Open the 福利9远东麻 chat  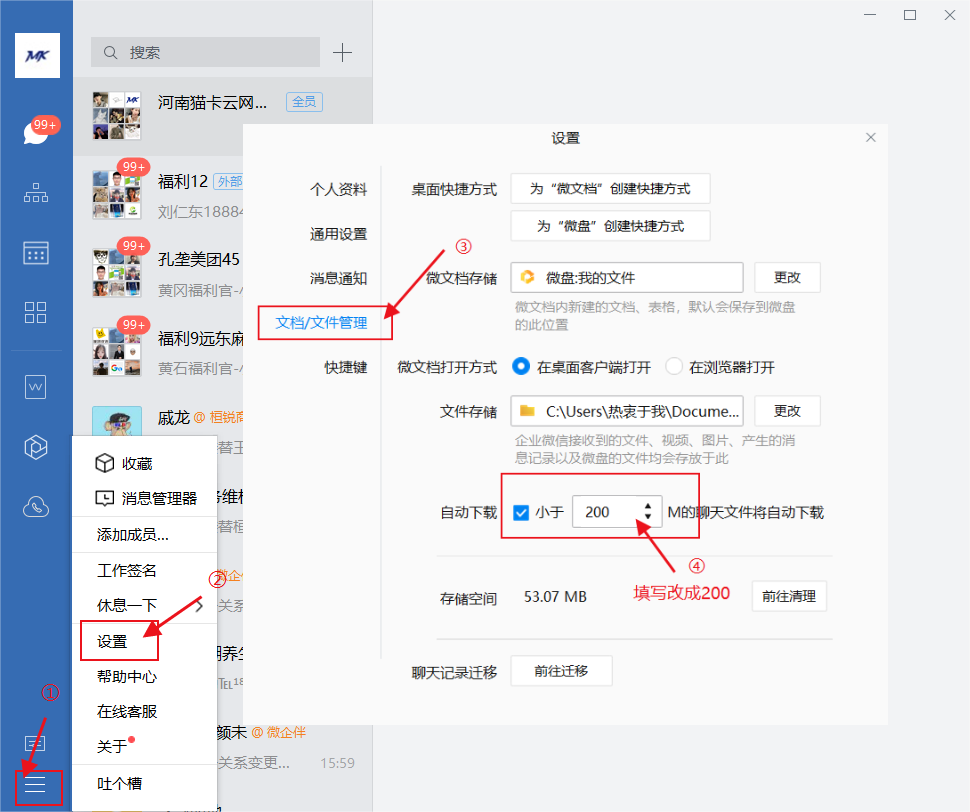point(158,352)
